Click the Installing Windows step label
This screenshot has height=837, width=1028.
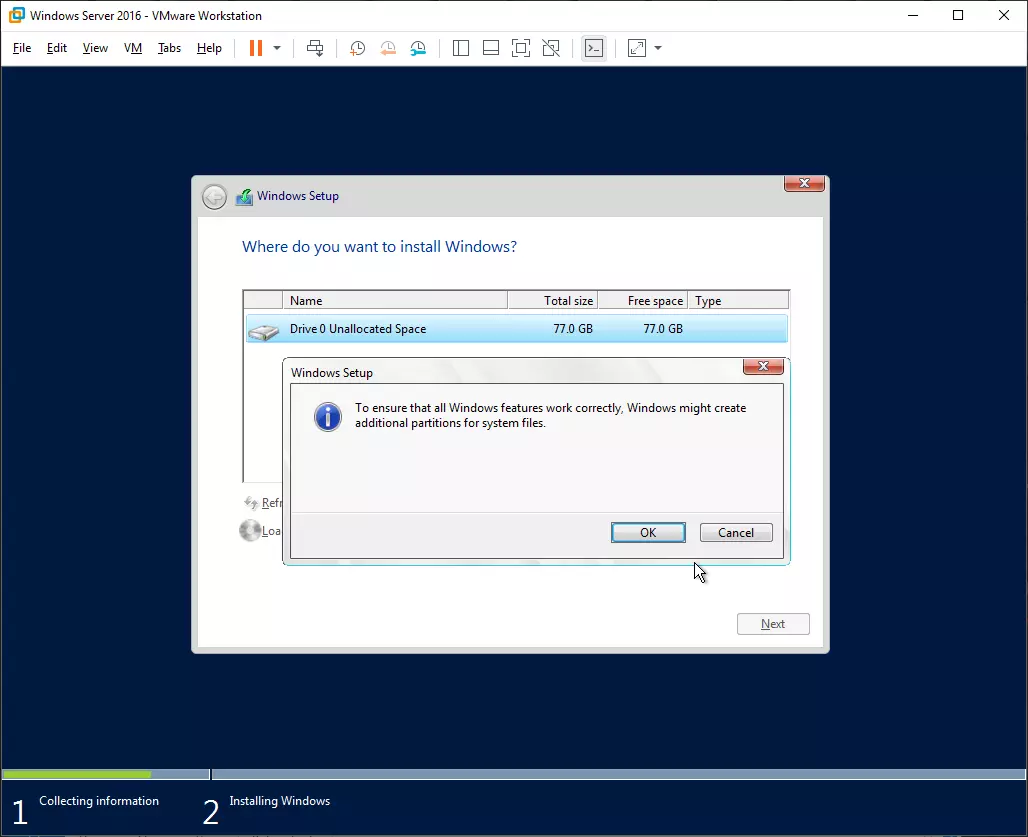(280, 801)
